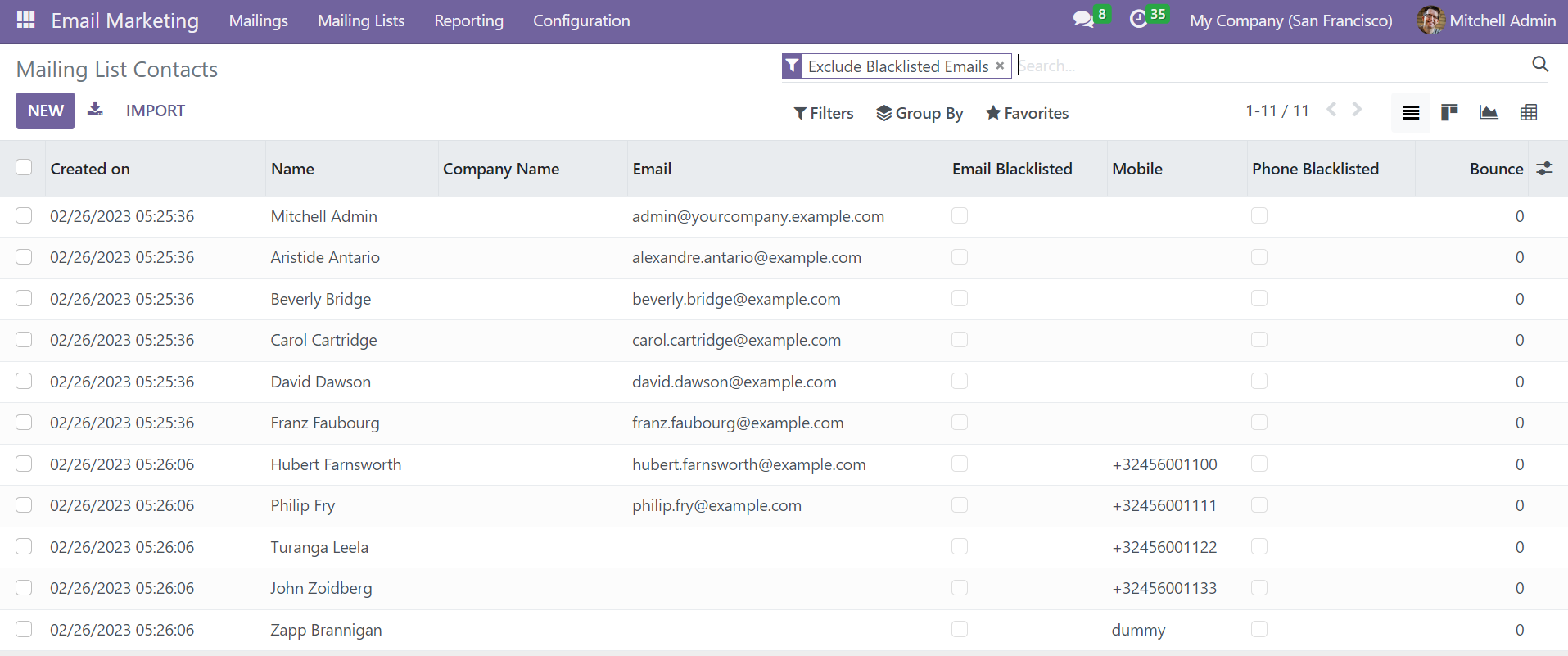Click the filter funnel icon in search facet
This screenshot has height=656, width=1568.
coord(792,66)
